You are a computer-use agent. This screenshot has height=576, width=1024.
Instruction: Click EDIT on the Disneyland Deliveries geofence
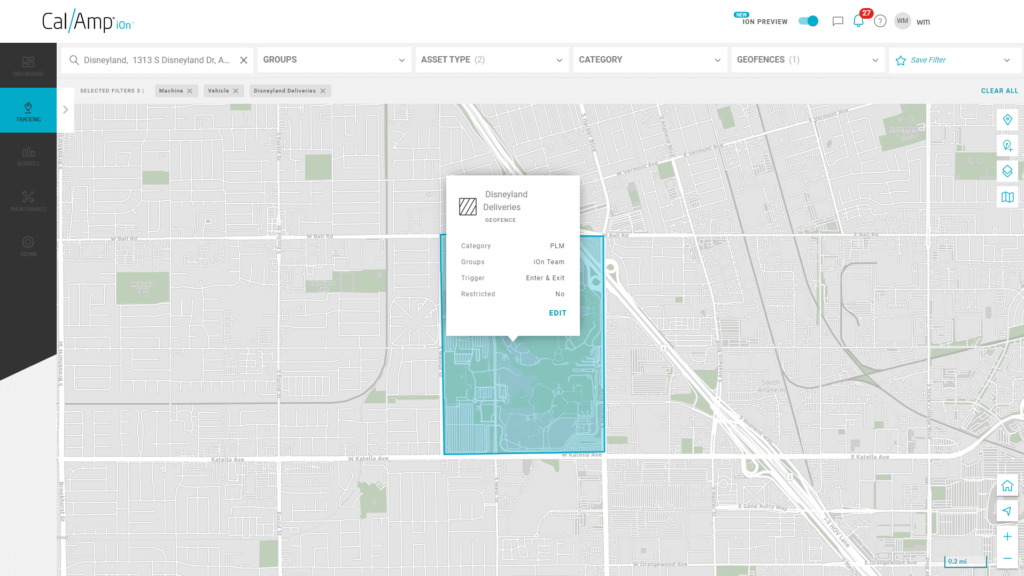[557, 312]
